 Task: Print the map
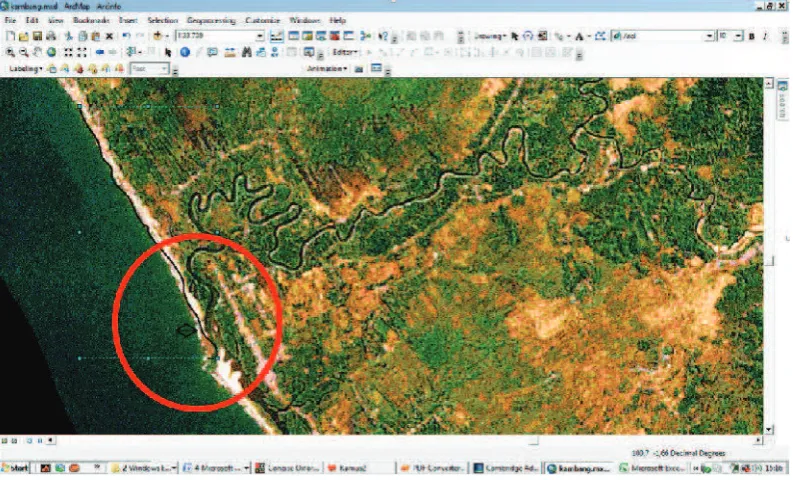(51, 36)
